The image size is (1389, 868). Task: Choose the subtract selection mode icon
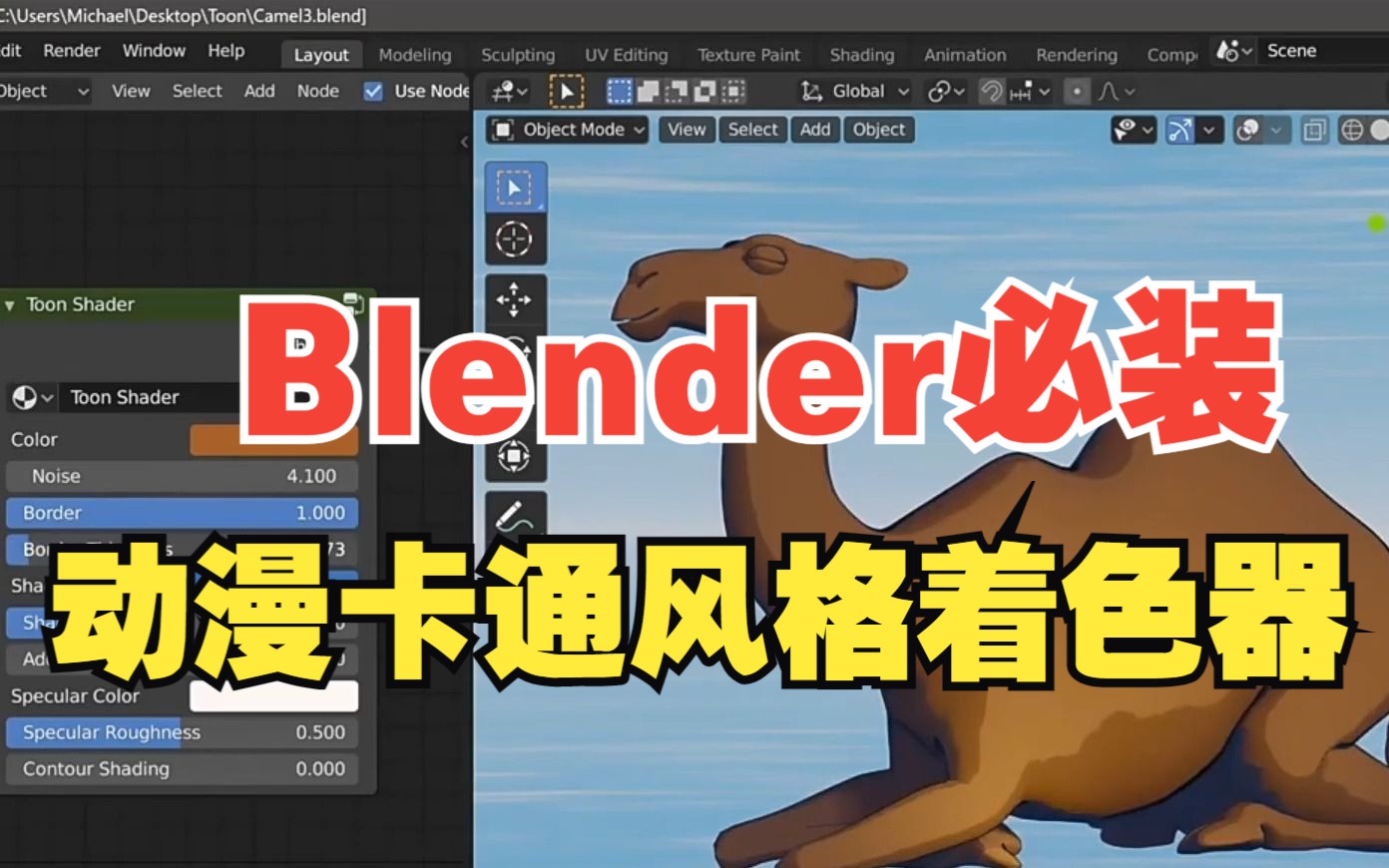(x=677, y=92)
